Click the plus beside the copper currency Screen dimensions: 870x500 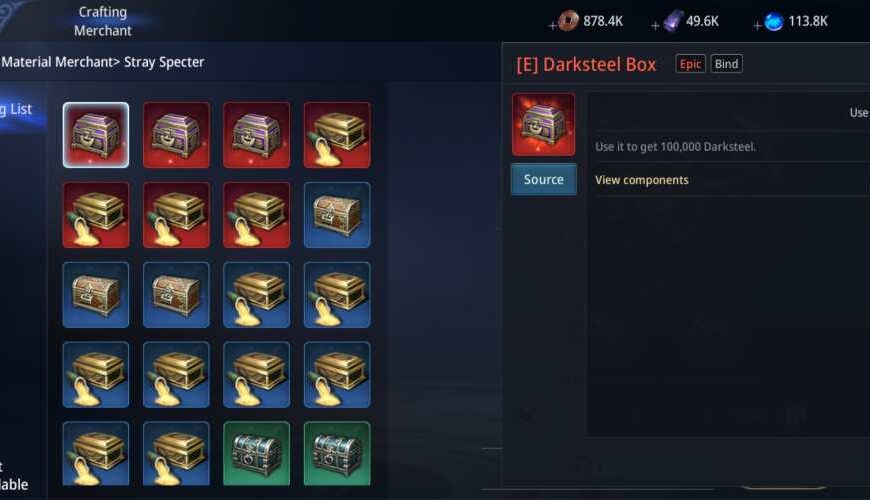coord(552,26)
